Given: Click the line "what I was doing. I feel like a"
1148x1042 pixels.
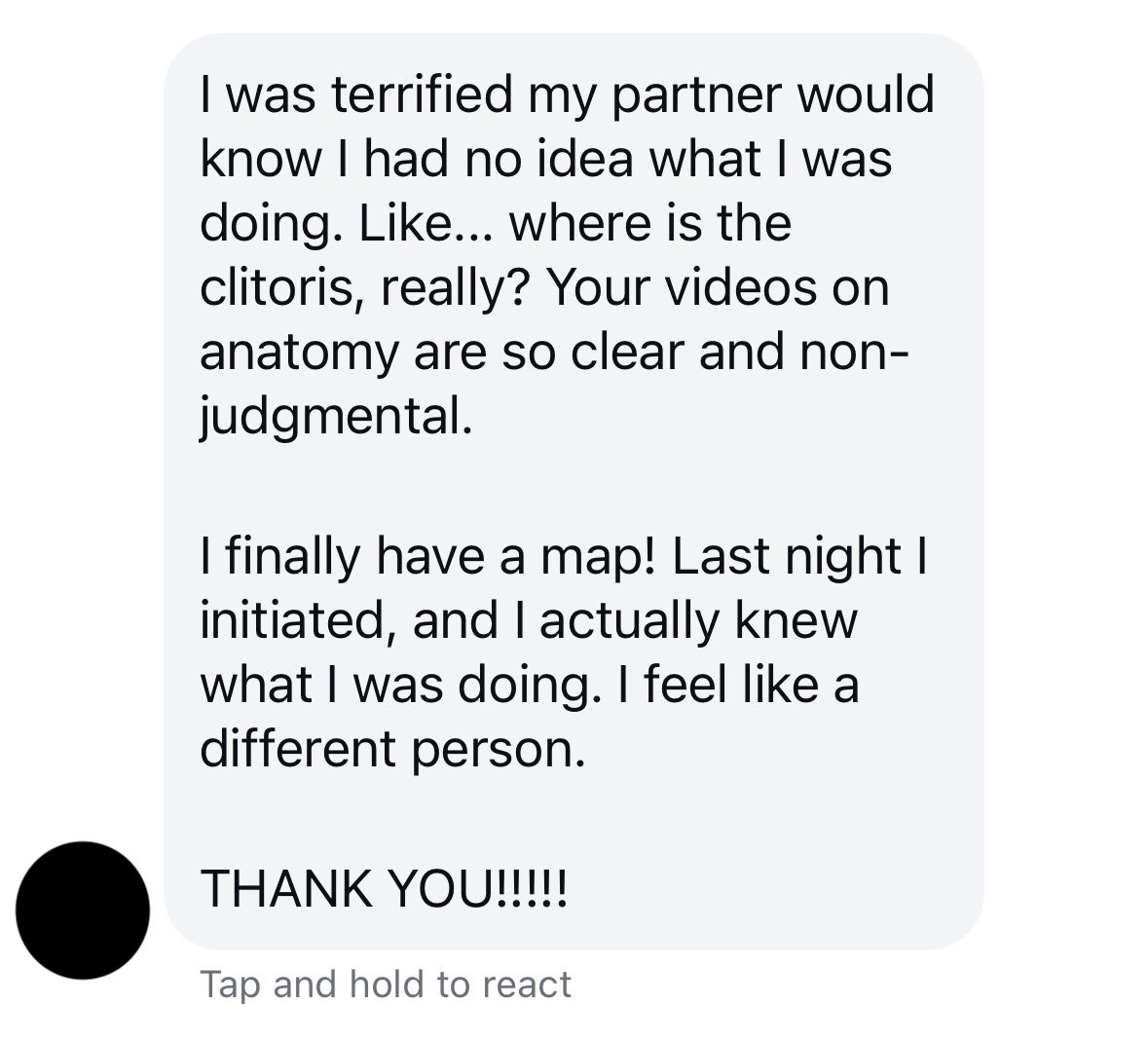Looking at the screenshot, I should point(530,685).
